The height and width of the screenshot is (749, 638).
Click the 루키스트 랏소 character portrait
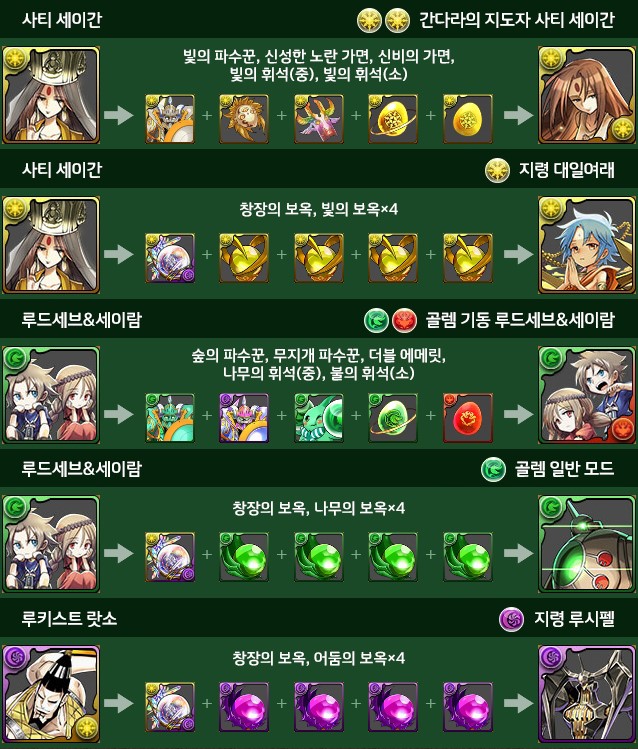51,694
